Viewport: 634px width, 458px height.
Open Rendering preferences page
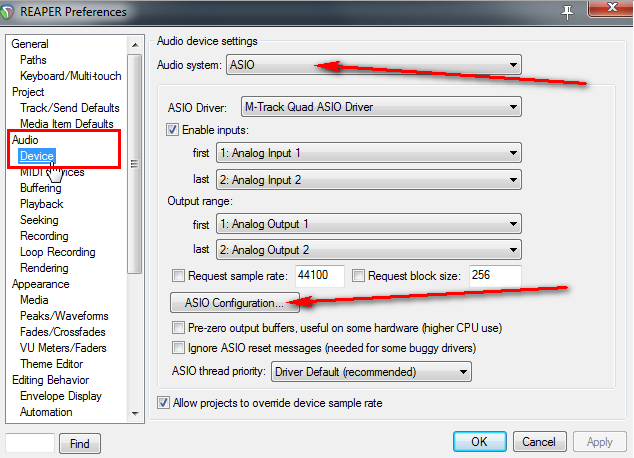coord(44,268)
